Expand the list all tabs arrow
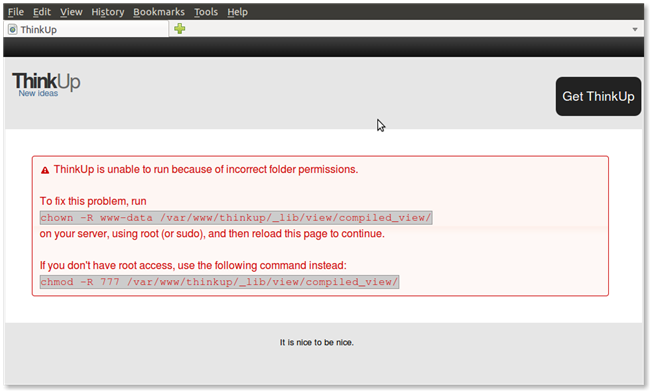This screenshot has width=650, height=391. point(635,29)
